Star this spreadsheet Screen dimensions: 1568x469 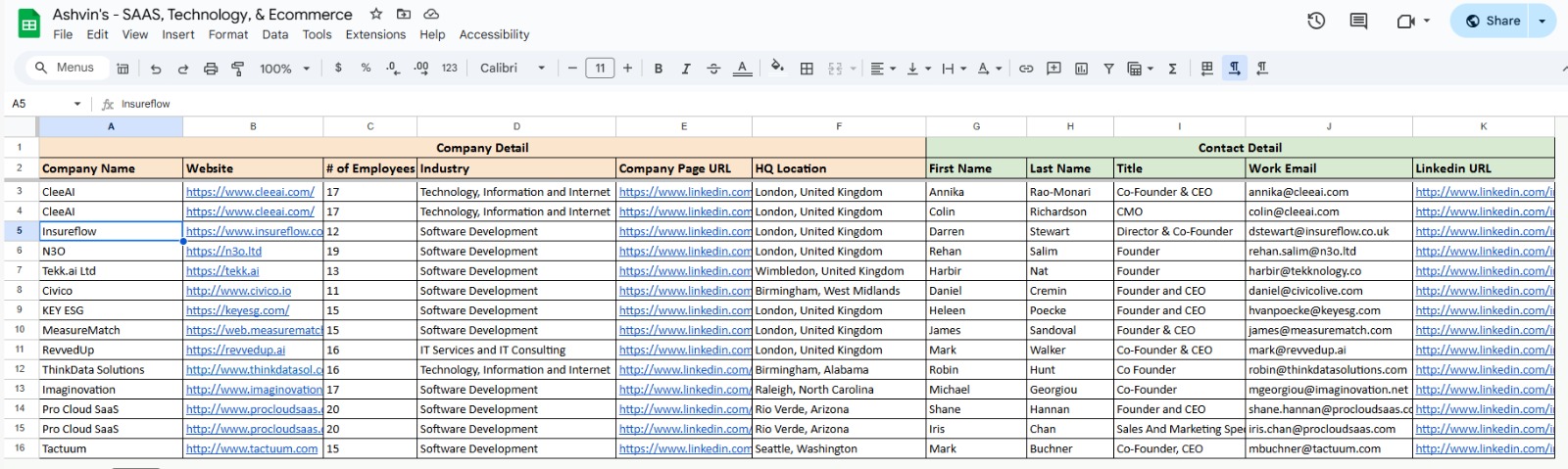point(376,14)
